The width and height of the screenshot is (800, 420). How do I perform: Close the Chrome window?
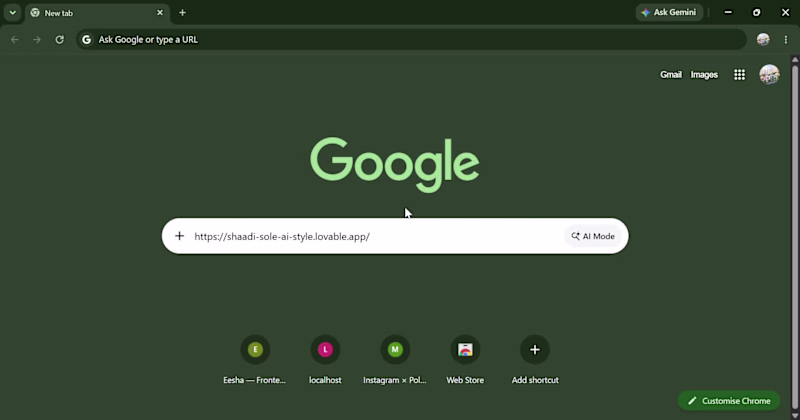click(x=786, y=12)
